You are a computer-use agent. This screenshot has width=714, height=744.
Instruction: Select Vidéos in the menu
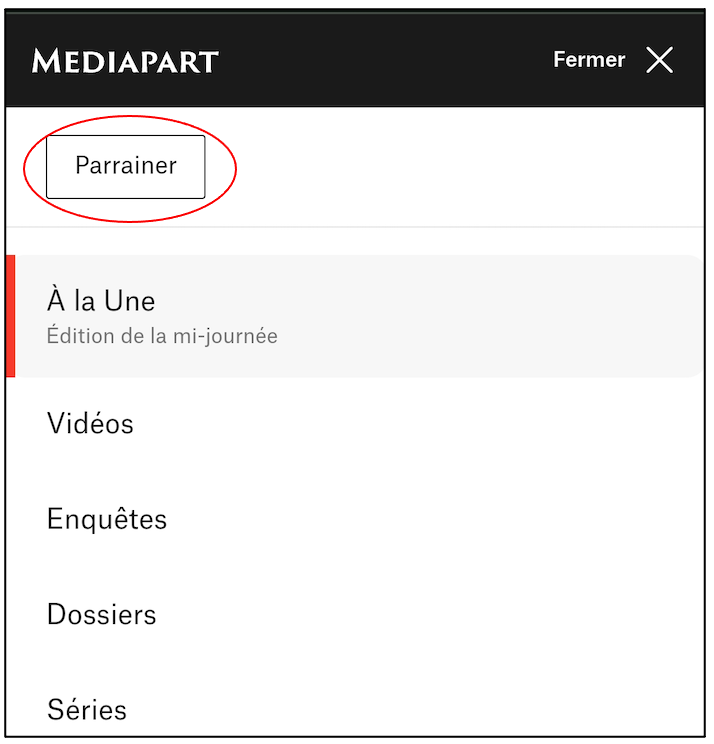point(90,423)
